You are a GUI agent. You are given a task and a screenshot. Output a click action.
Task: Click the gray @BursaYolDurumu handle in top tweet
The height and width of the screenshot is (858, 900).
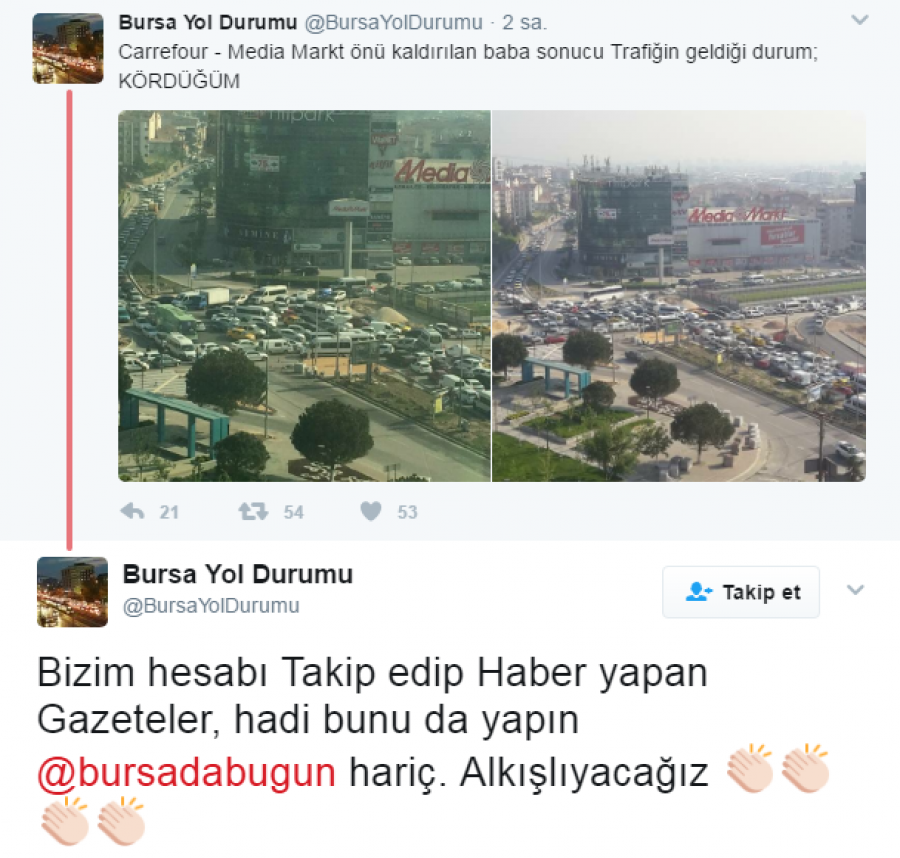coord(393,22)
